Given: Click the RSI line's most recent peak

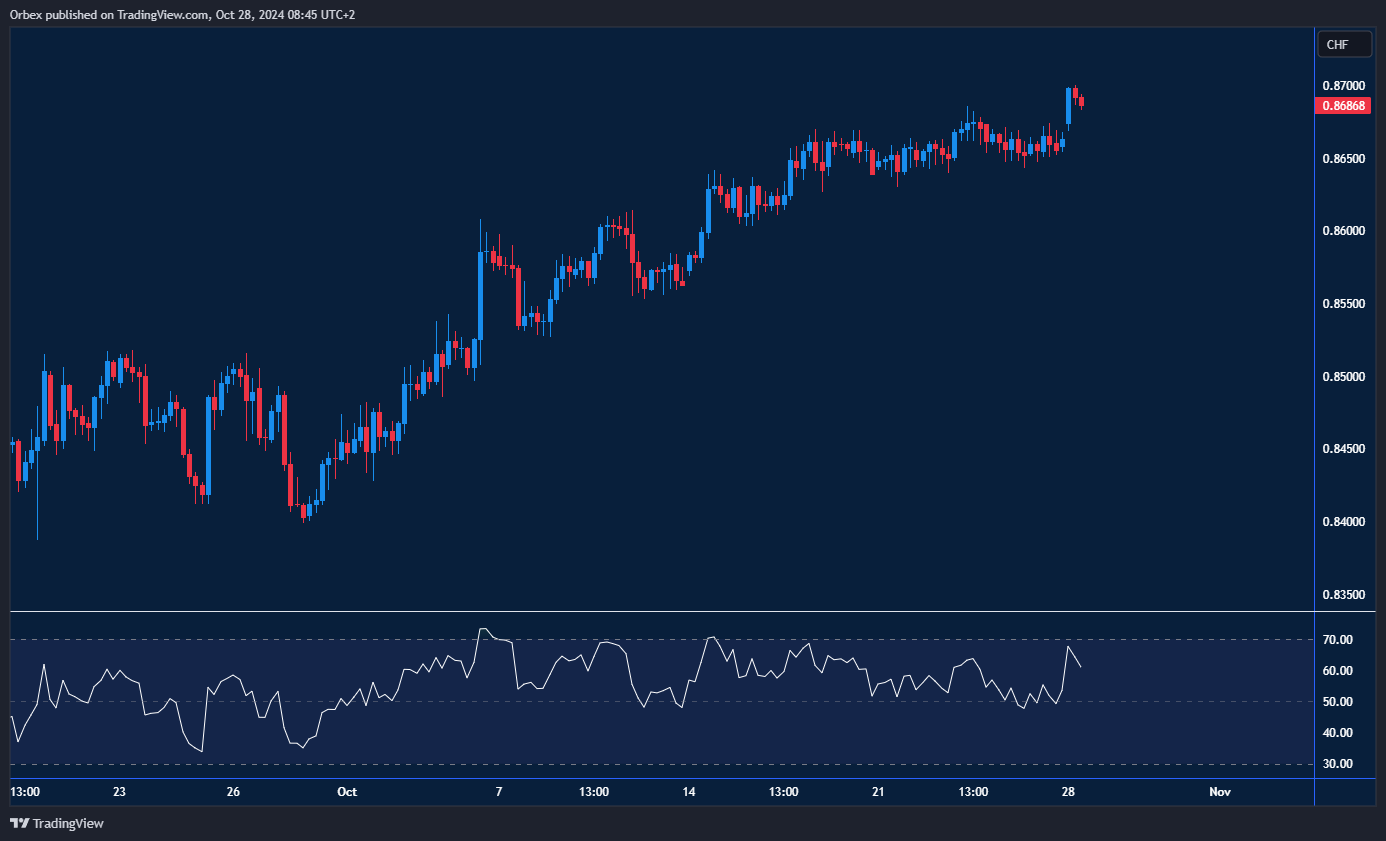Looking at the screenshot, I should (1068, 647).
